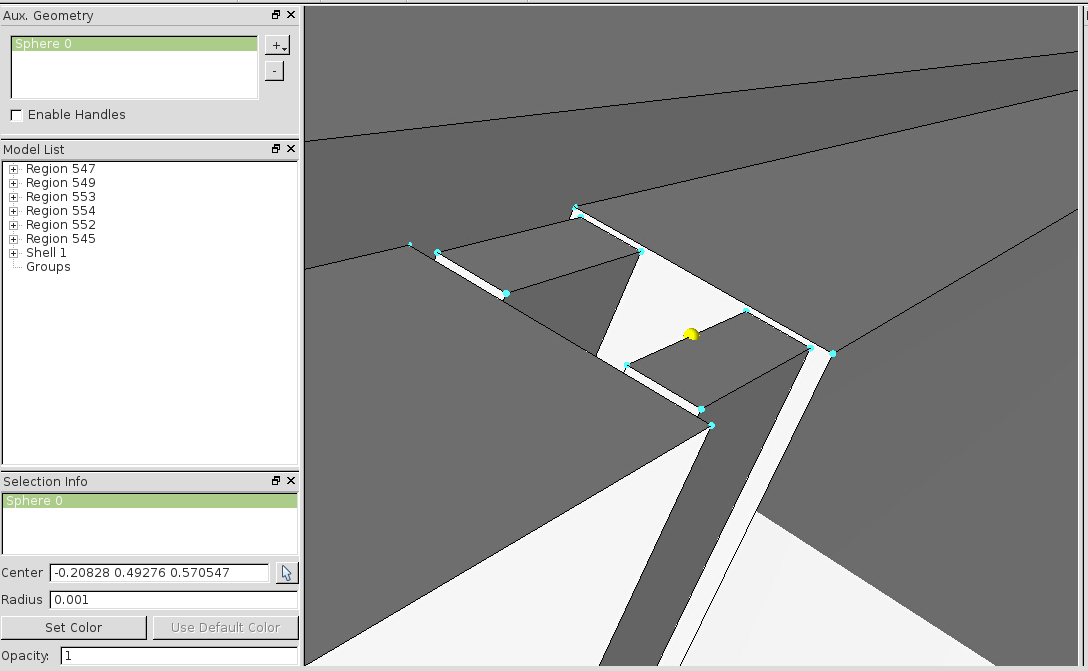
Task: Select Region 547 in Model List
Action: [60, 169]
